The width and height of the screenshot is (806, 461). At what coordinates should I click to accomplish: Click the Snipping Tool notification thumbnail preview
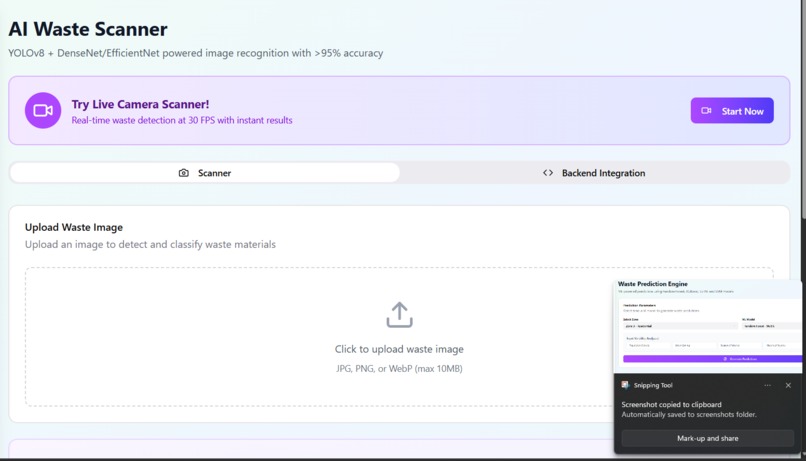708,326
